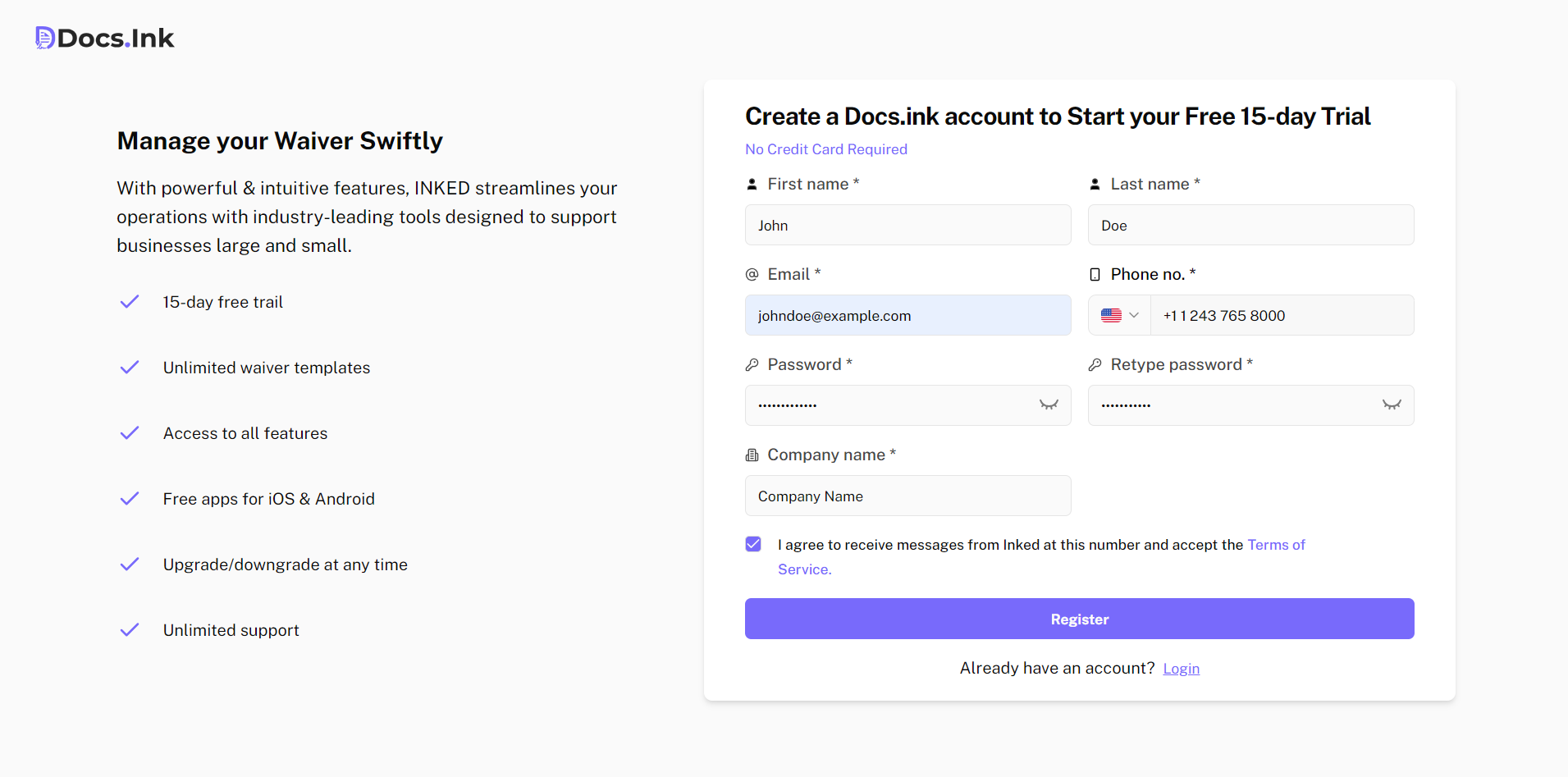Click the person icon beside Last name
This screenshot has width=1568, height=777.
pos(1095,185)
